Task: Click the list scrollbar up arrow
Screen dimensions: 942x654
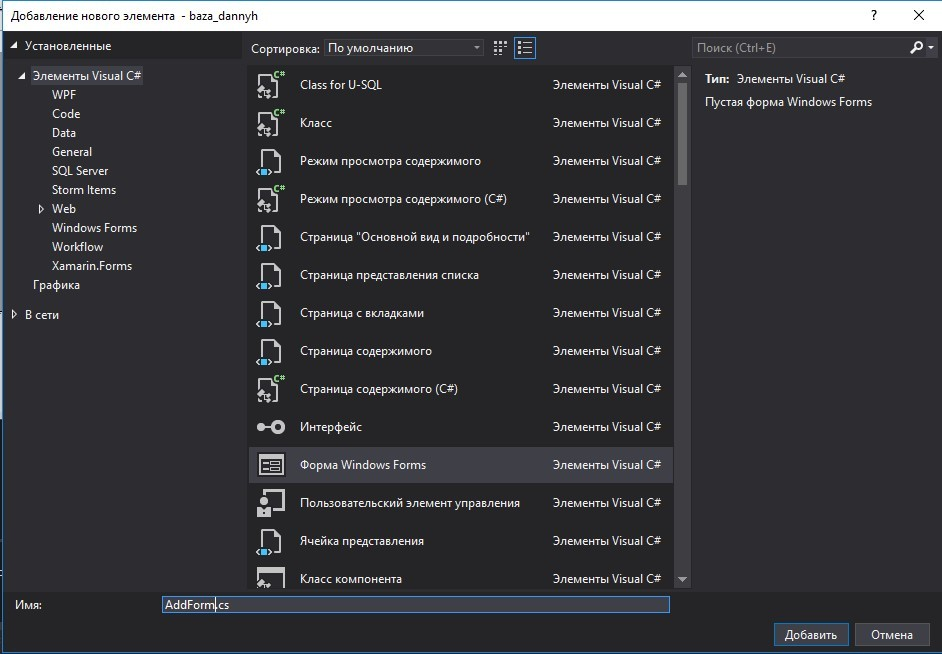Action: click(x=682, y=75)
